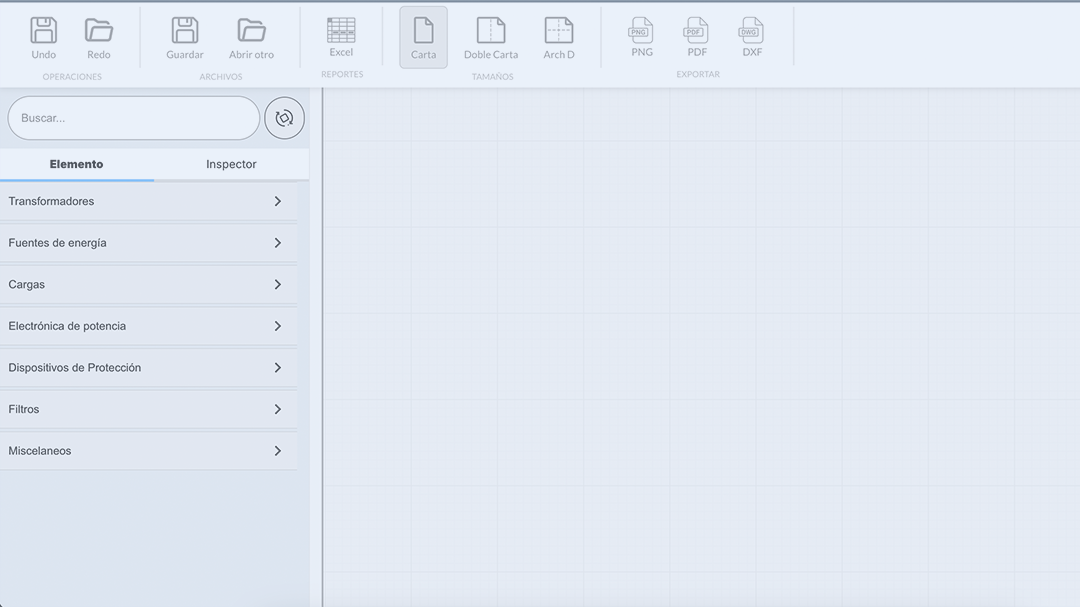Click the Redo icon in Operaciones

[99, 31]
